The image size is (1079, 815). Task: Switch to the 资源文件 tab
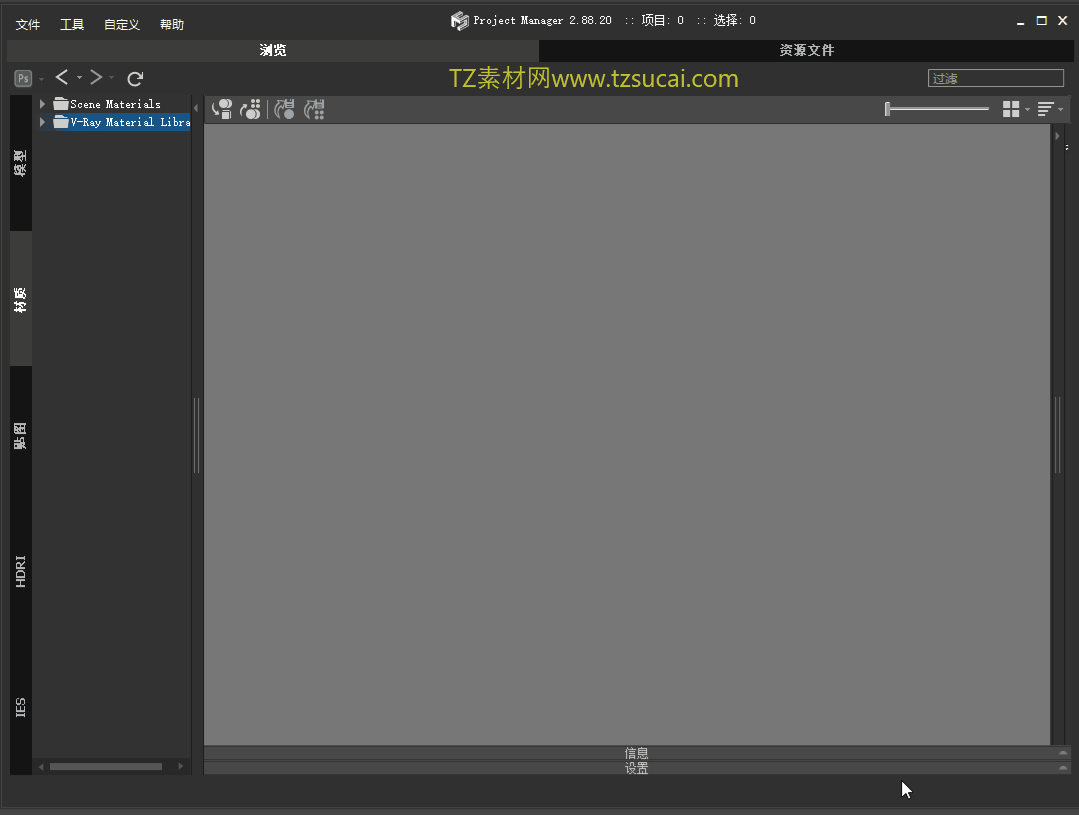coord(806,50)
